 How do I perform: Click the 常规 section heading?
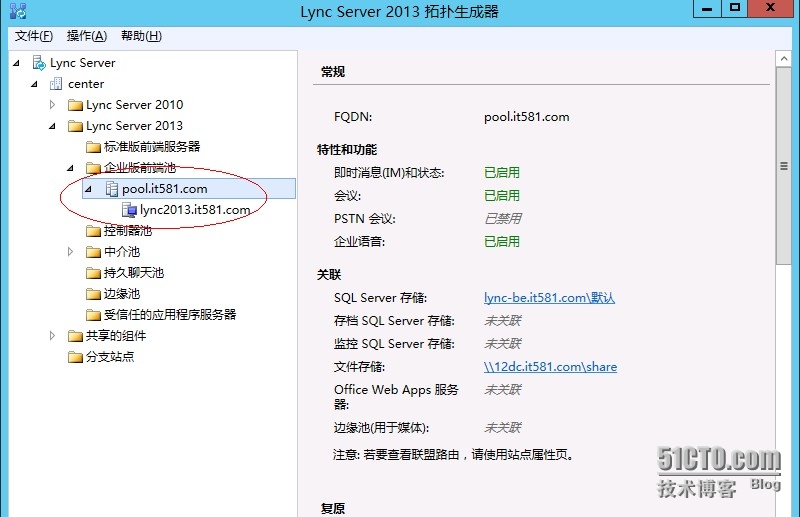pos(333,72)
